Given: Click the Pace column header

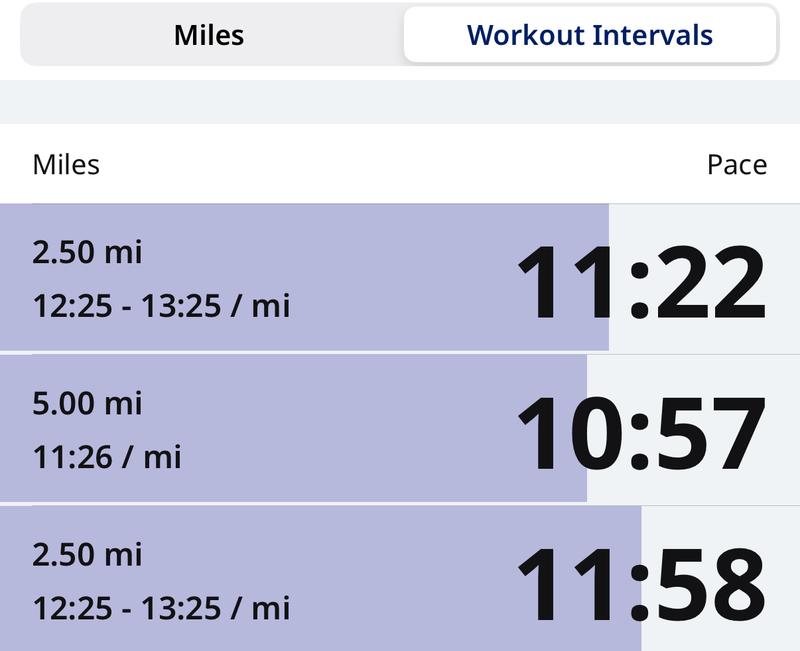Looking at the screenshot, I should pos(736,164).
